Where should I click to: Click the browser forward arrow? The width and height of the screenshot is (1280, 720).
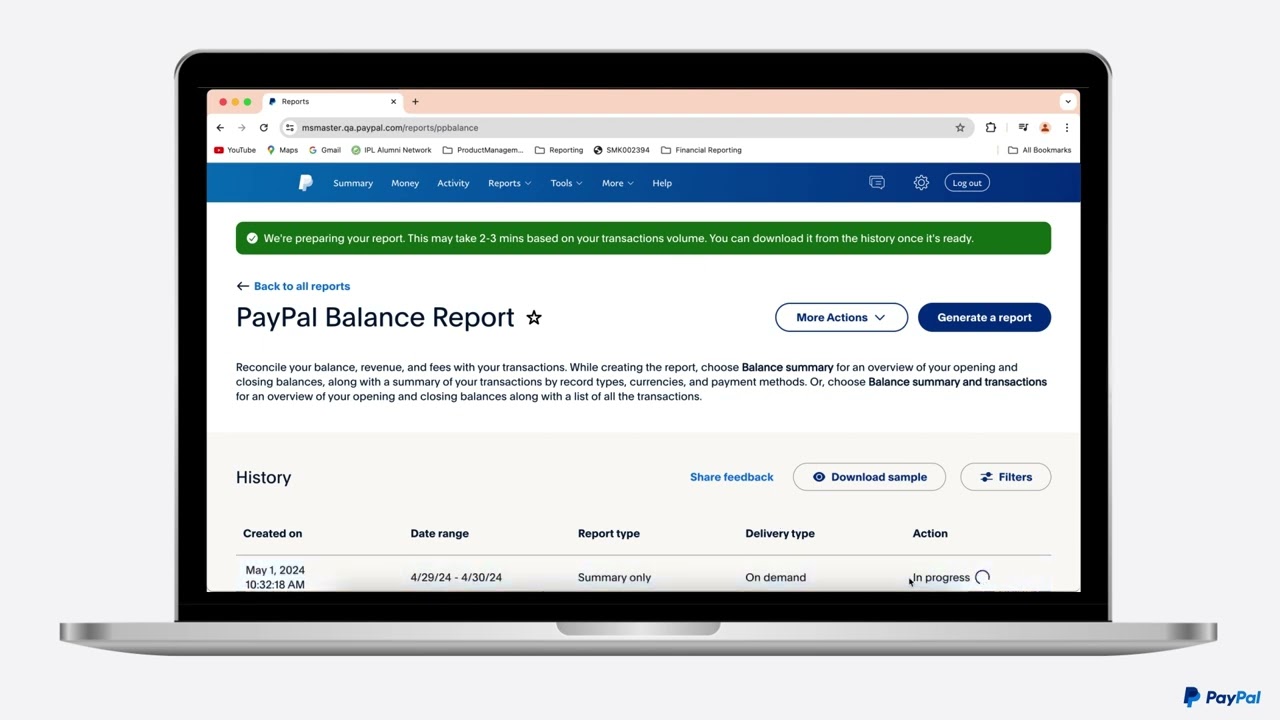click(241, 128)
